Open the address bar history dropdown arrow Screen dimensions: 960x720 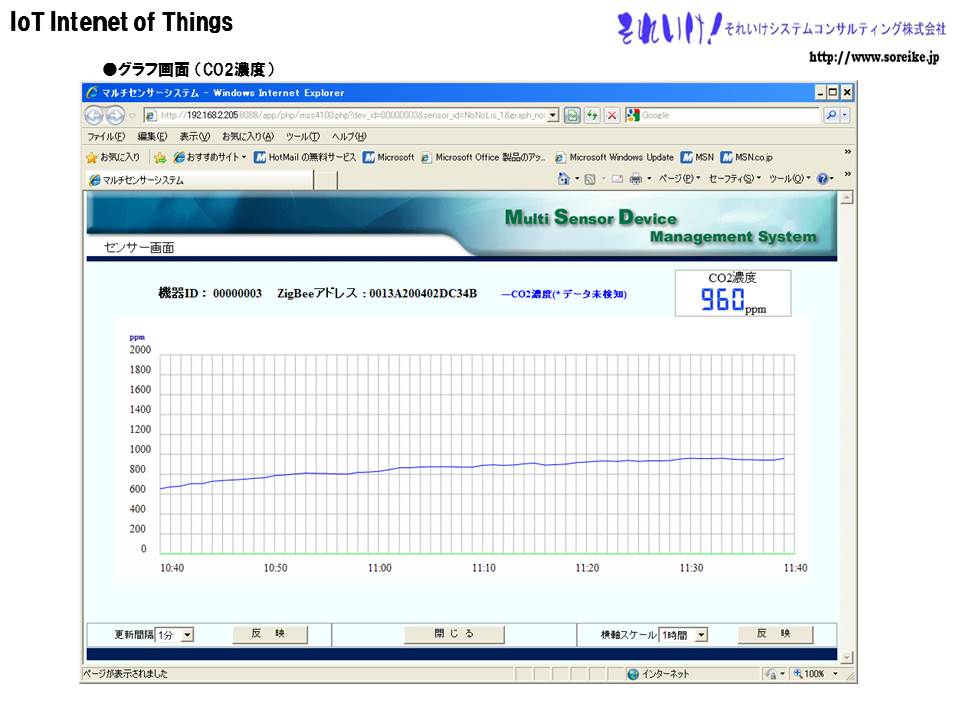[x=553, y=115]
